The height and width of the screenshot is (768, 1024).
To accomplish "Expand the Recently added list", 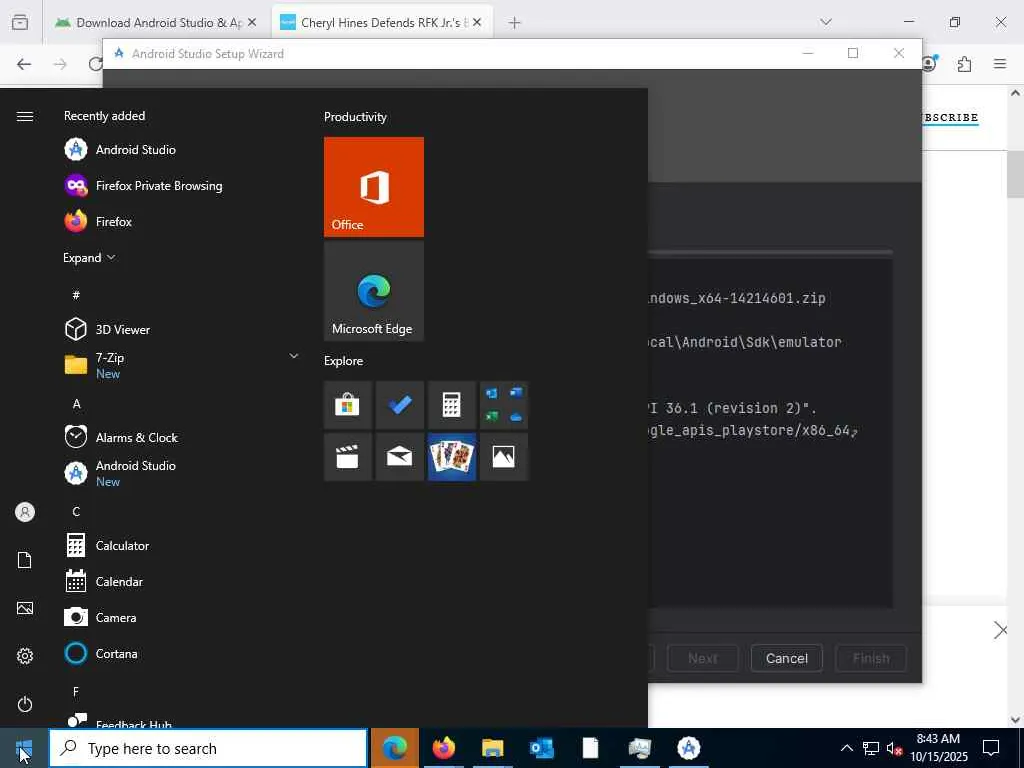I will click(89, 257).
